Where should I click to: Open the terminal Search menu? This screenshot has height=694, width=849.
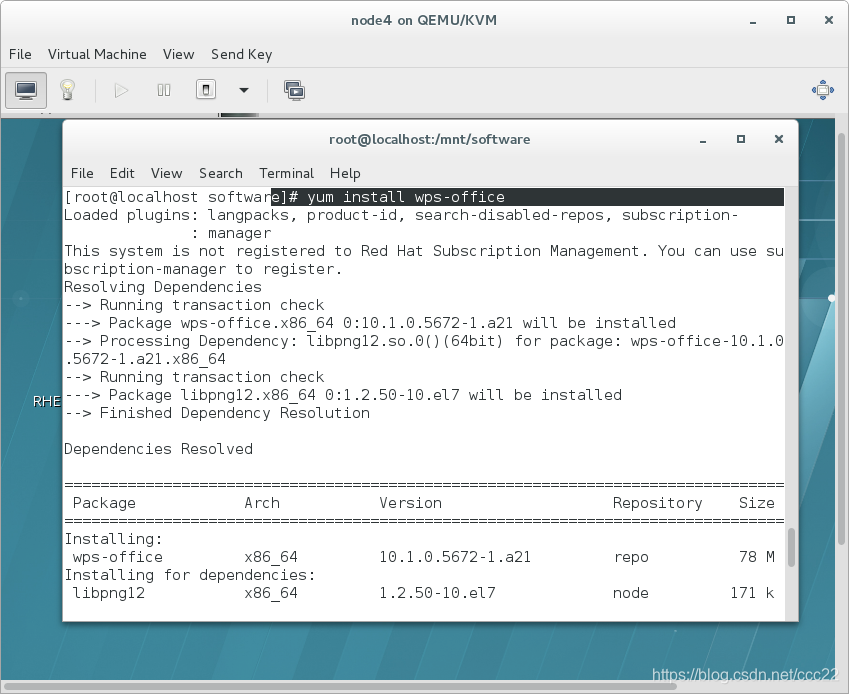[220, 173]
